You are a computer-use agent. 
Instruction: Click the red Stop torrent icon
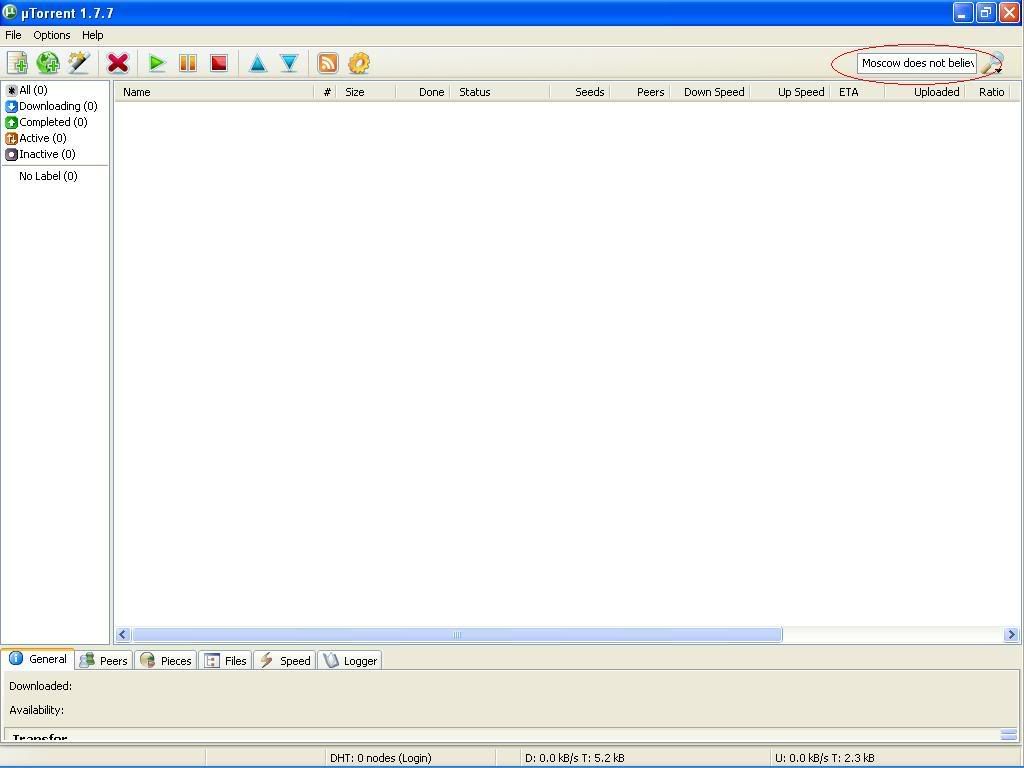tap(218, 63)
